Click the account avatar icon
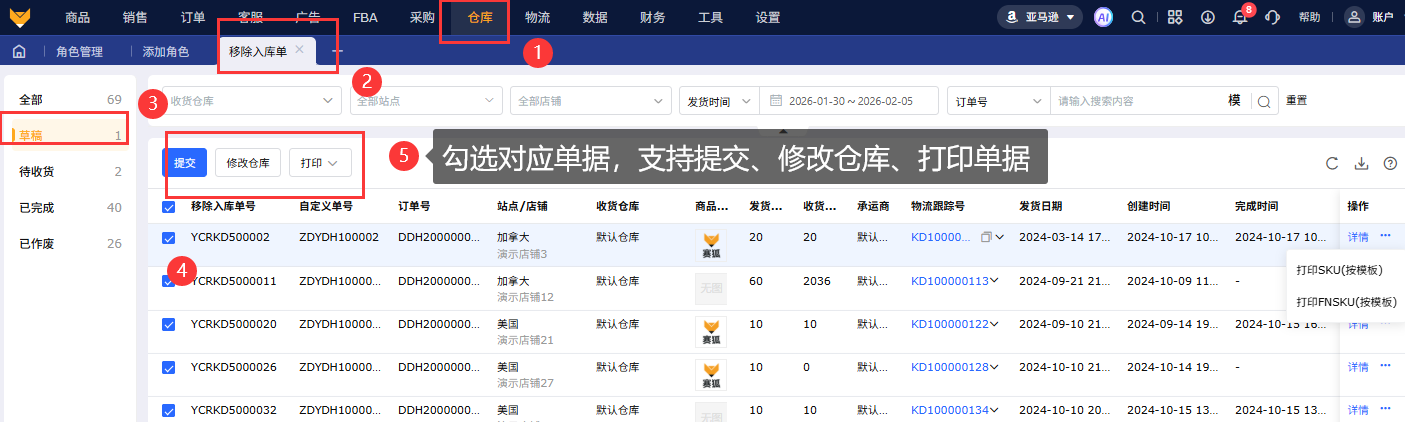This screenshot has height=422, width=1405. click(1354, 17)
